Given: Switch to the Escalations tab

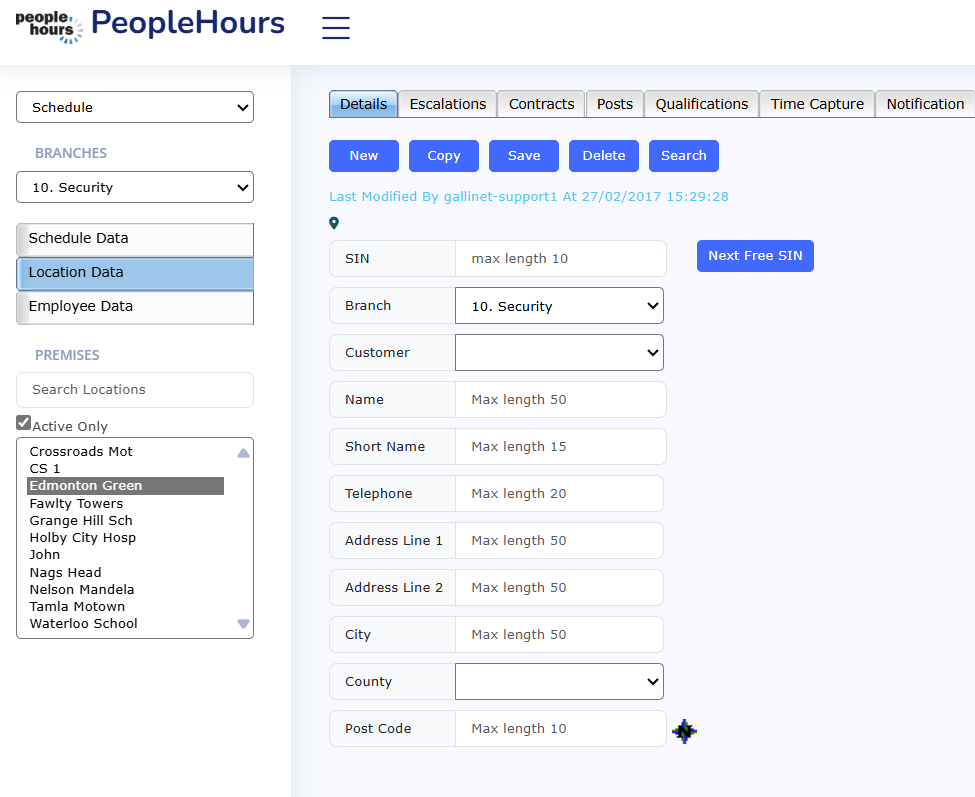Looking at the screenshot, I should coord(448,104).
